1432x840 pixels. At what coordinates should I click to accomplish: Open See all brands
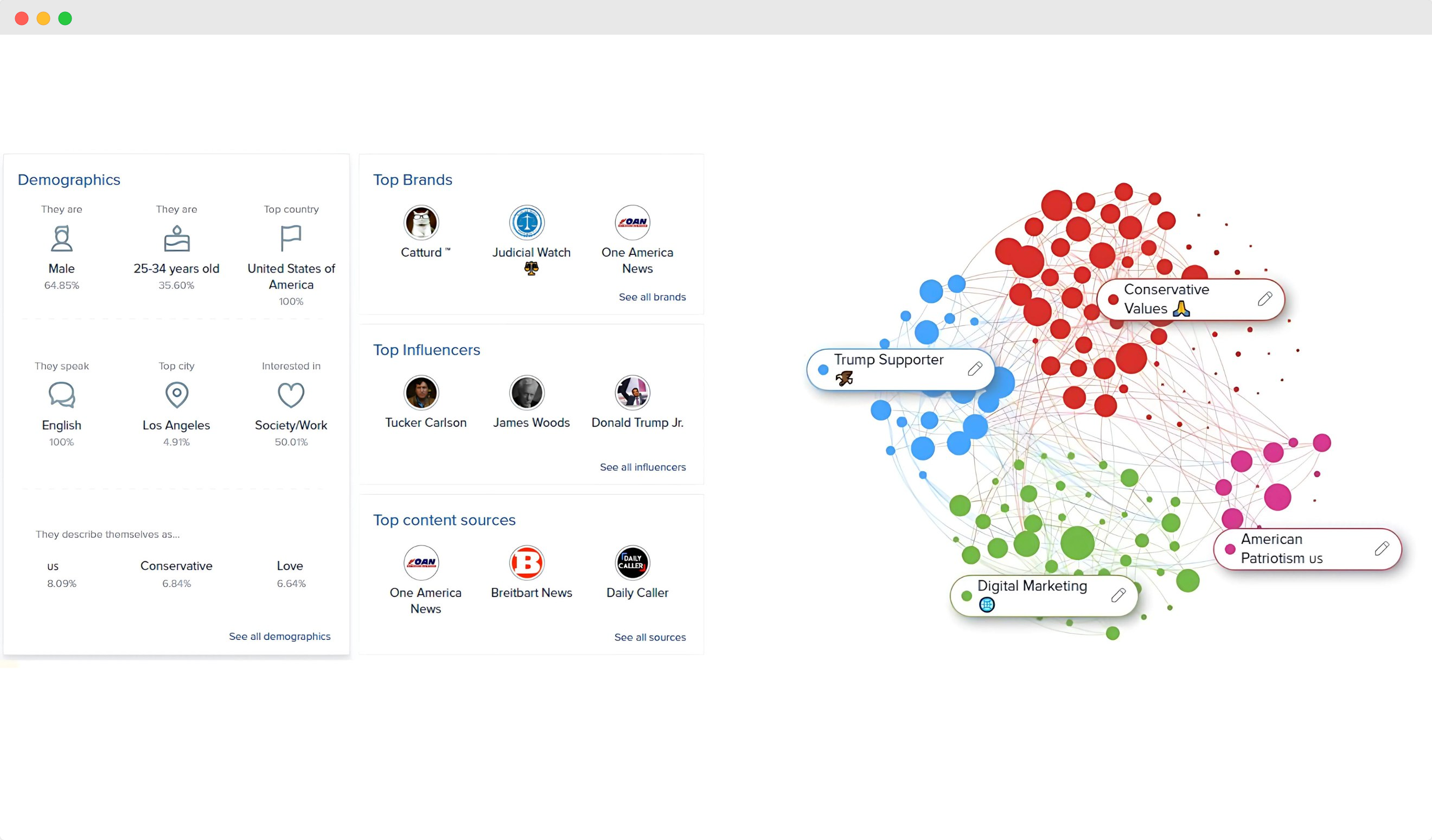[x=652, y=297]
